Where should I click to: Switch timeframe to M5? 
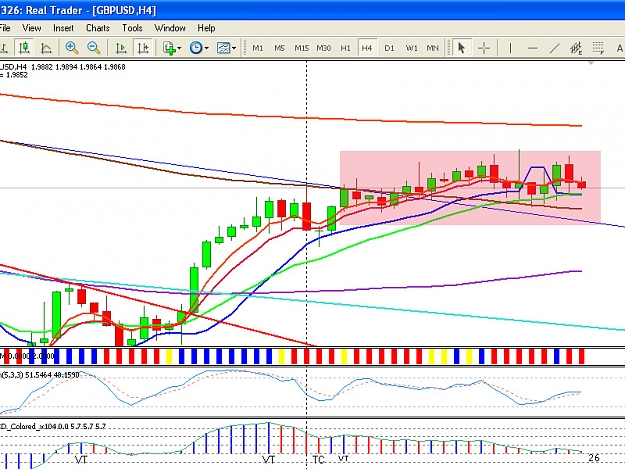coord(279,48)
